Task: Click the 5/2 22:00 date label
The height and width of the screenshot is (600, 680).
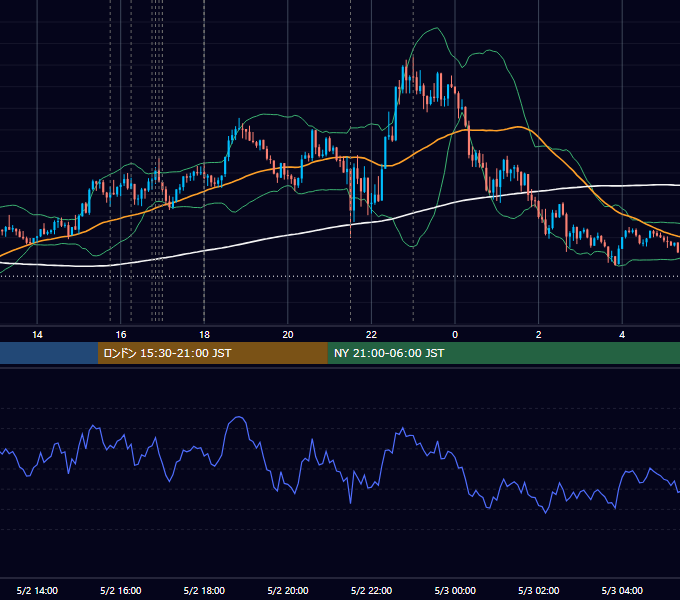Action: 371,590
